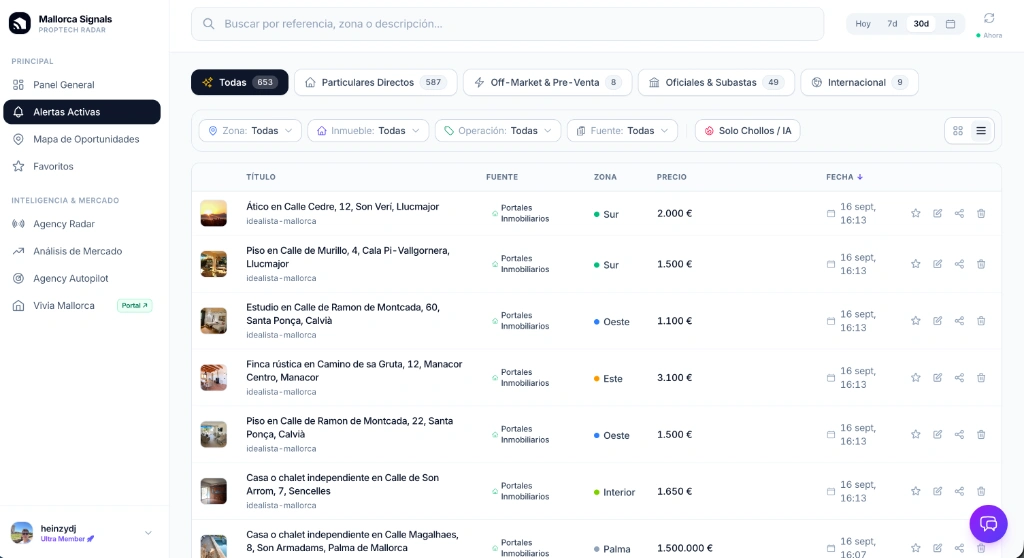This screenshot has width=1024, height=558.
Task: Delete the Finca rústica Manacor listing
Action: click(981, 378)
